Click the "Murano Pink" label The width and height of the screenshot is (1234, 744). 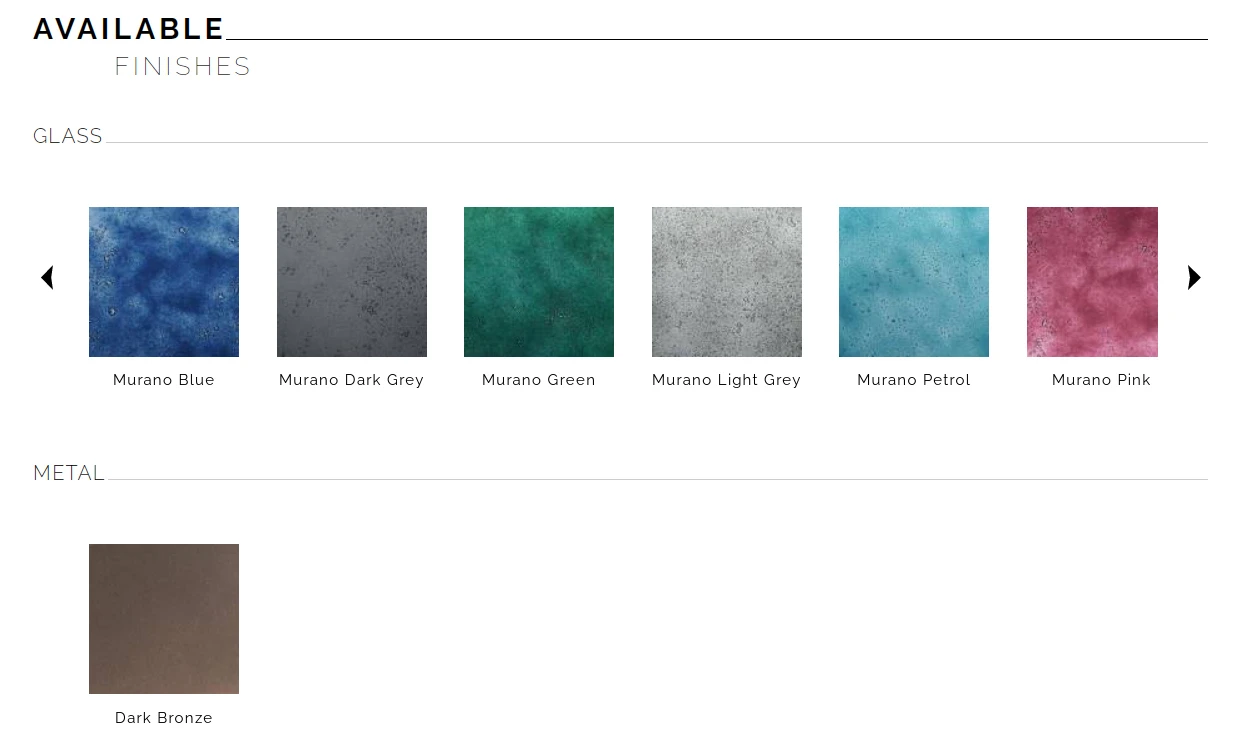click(x=1102, y=380)
